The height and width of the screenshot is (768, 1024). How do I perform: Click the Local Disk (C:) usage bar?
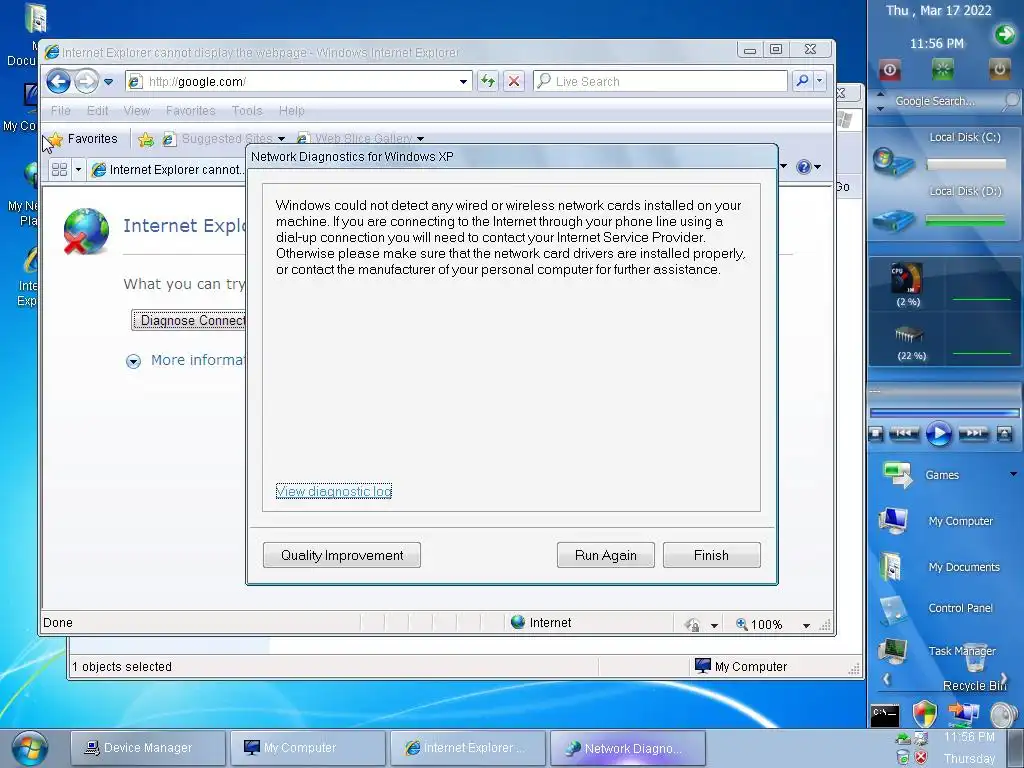[x=965, y=165]
